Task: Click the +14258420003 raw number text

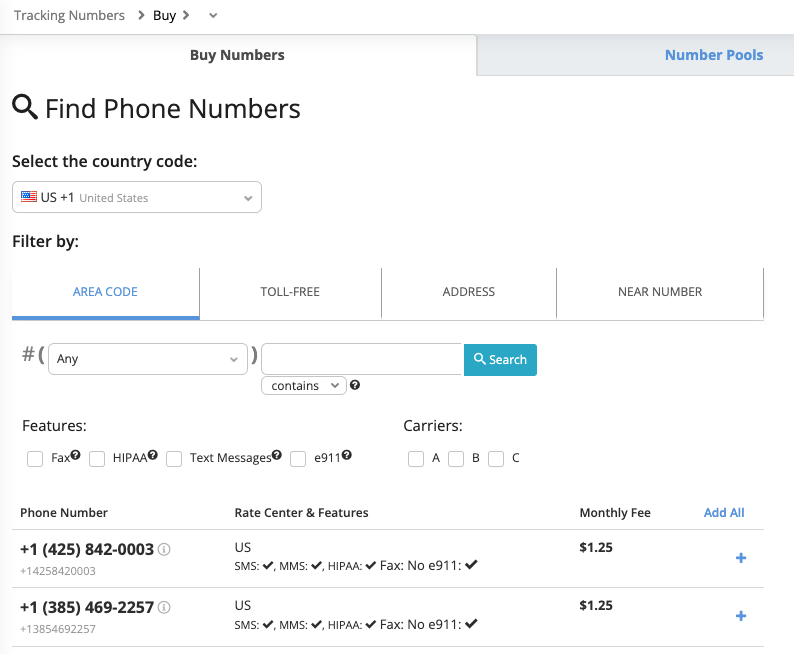Action: coord(58,571)
